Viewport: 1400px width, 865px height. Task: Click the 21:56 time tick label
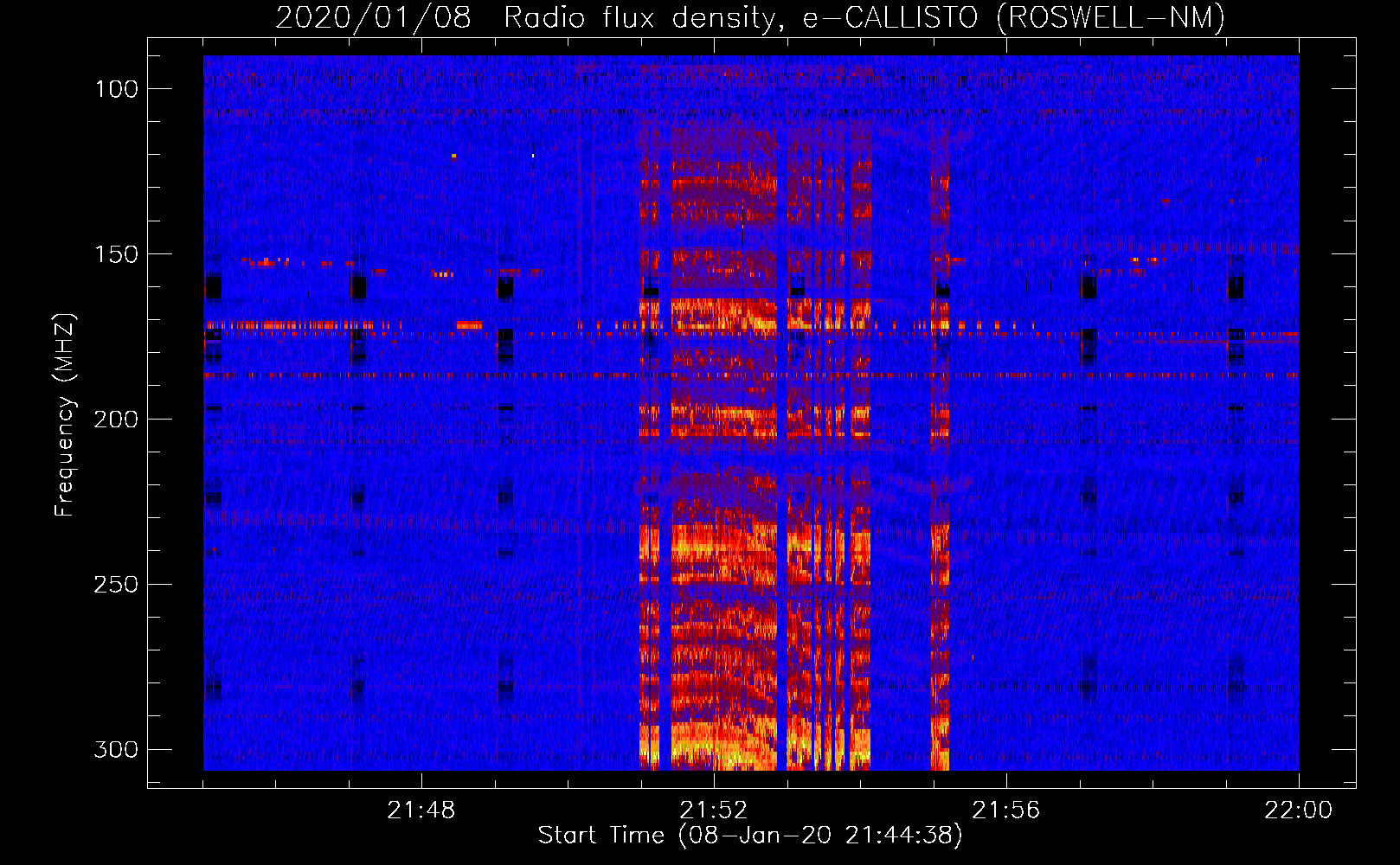pyautogui.click(x=1006, y=811)
